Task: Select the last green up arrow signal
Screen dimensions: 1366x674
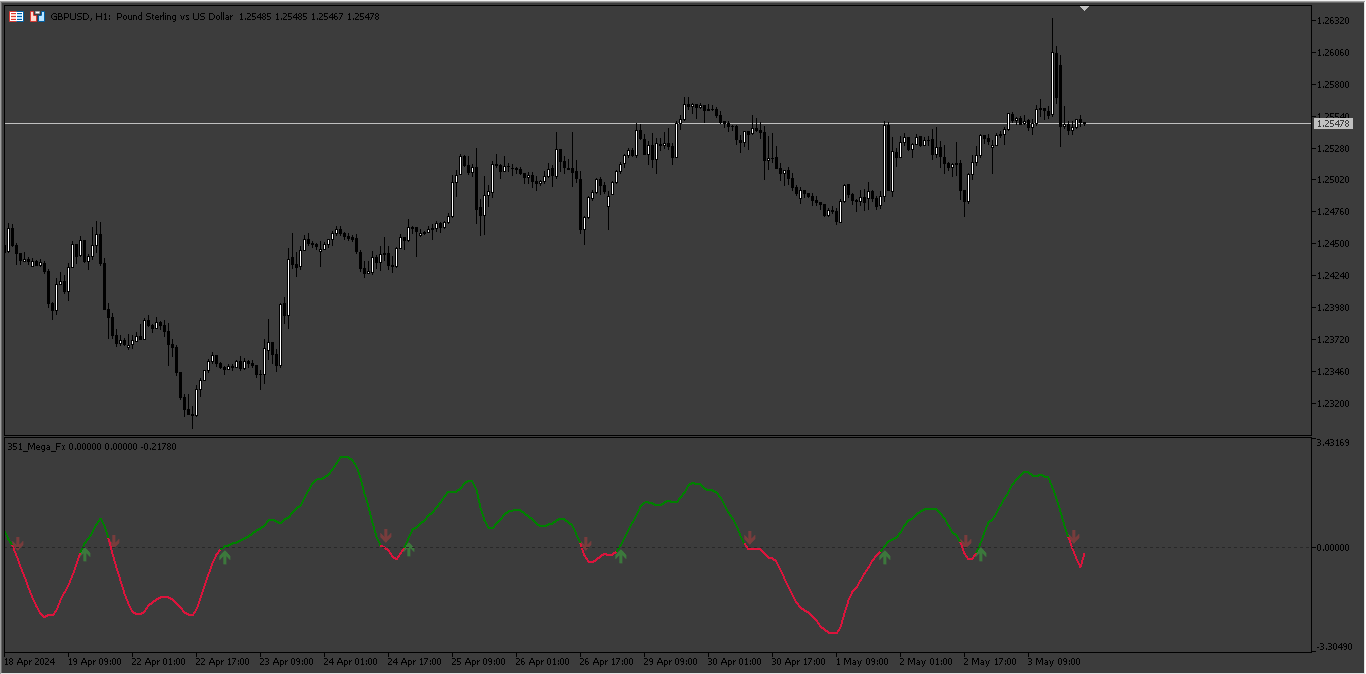Action: click(981, 553)
